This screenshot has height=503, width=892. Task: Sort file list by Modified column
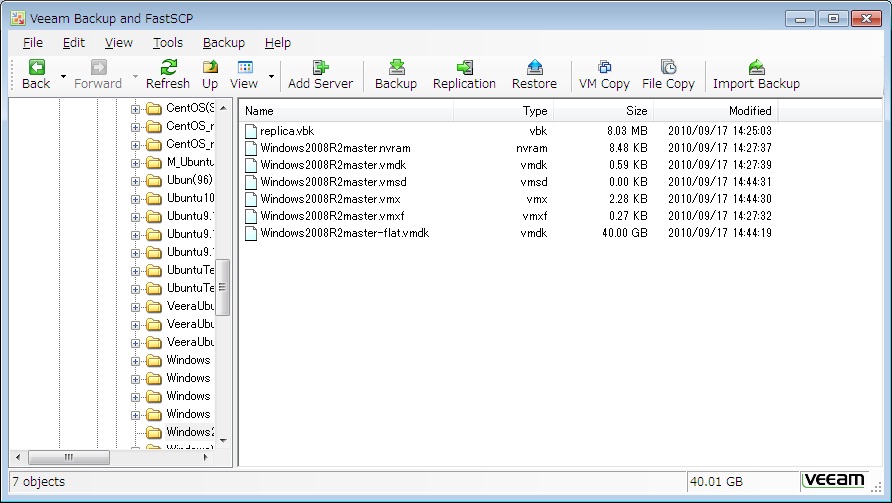tap(716, 111)
